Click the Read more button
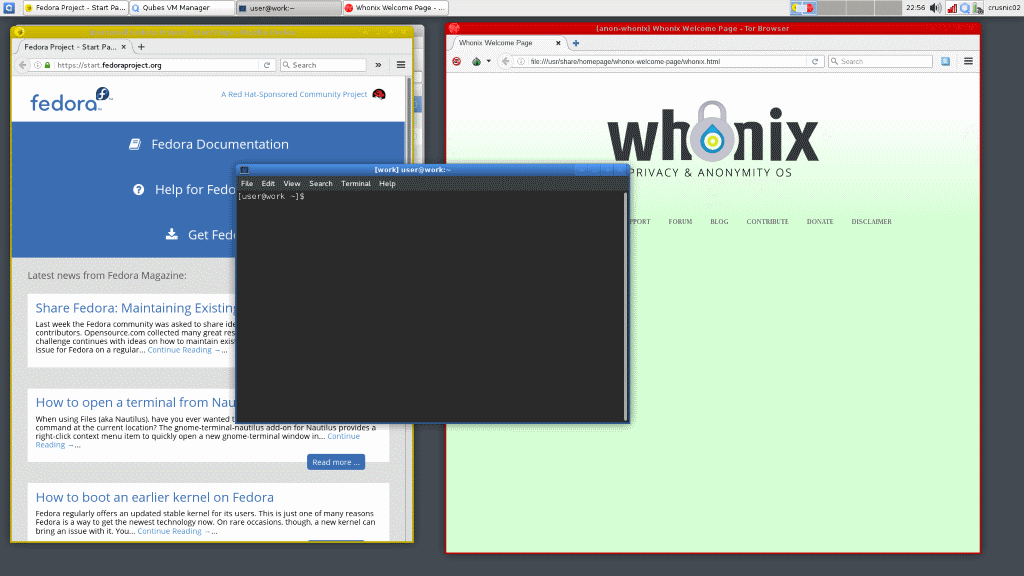1024x576 pixels. 336,462
